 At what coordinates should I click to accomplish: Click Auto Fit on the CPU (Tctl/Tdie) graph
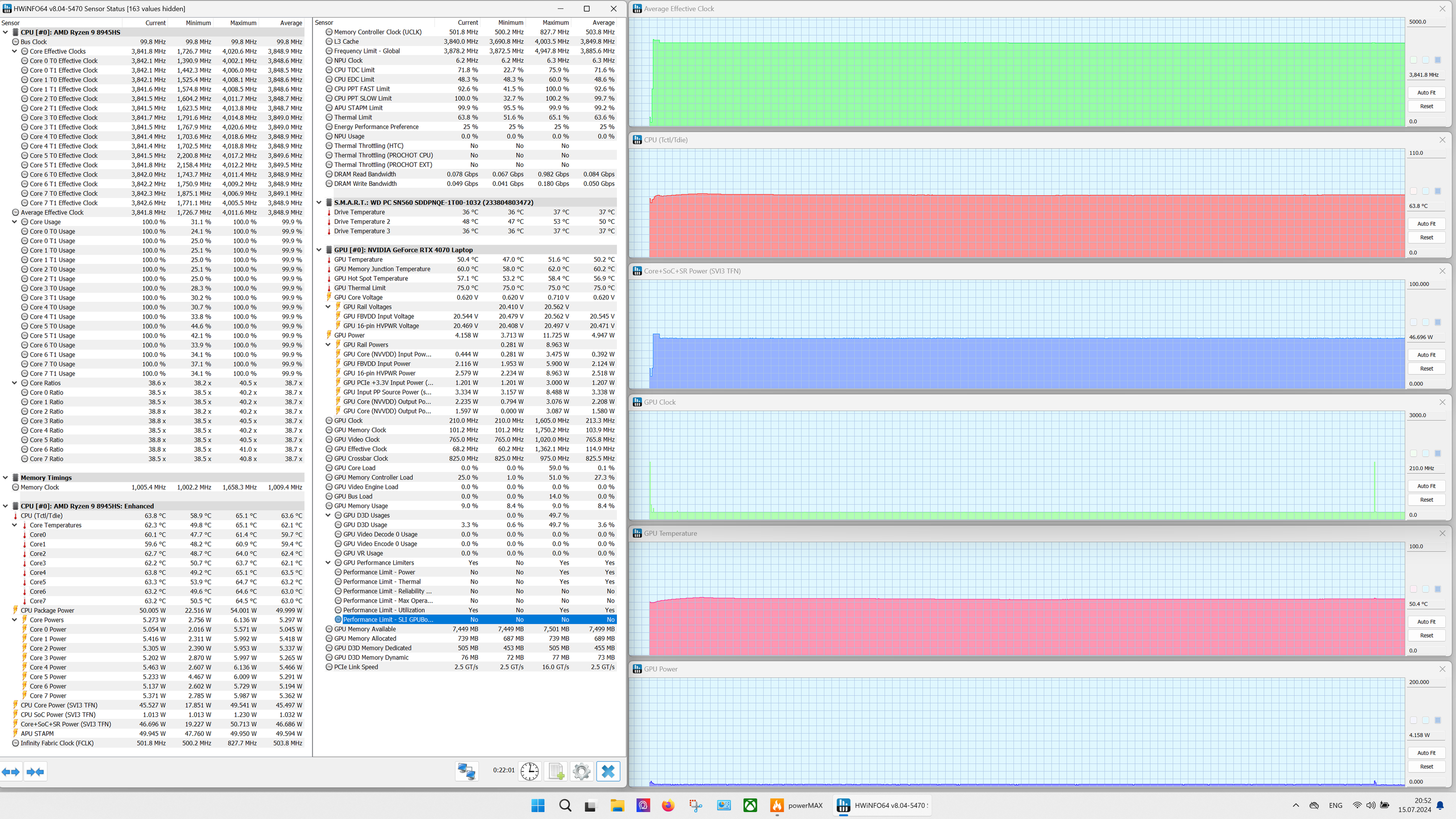tap(1426, 224)
